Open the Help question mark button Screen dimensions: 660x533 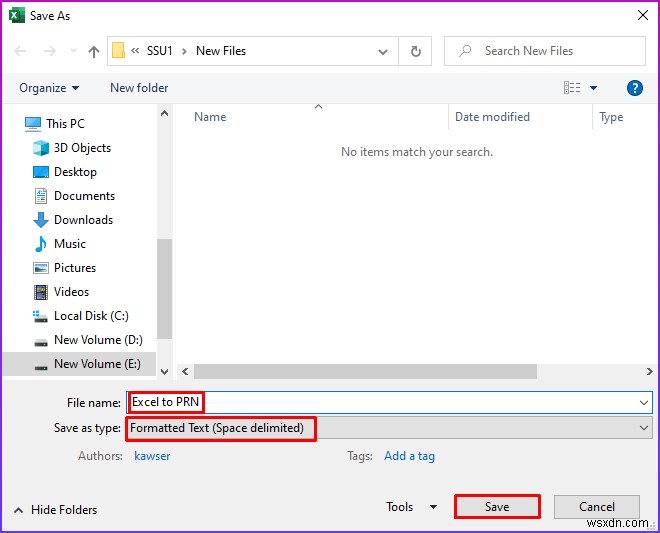(634, 88)
